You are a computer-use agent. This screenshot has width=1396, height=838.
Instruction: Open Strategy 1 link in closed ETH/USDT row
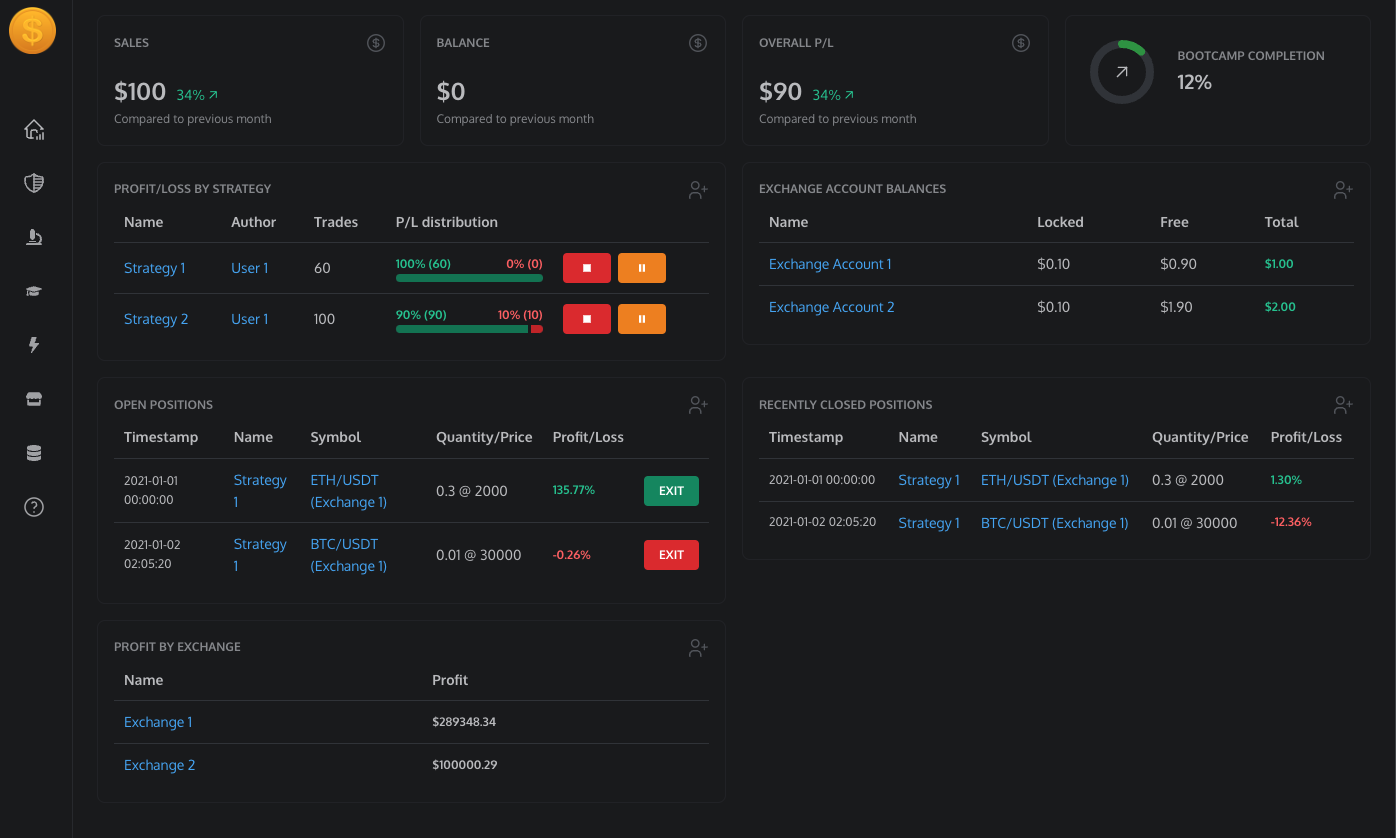click(x=929, y=480)
